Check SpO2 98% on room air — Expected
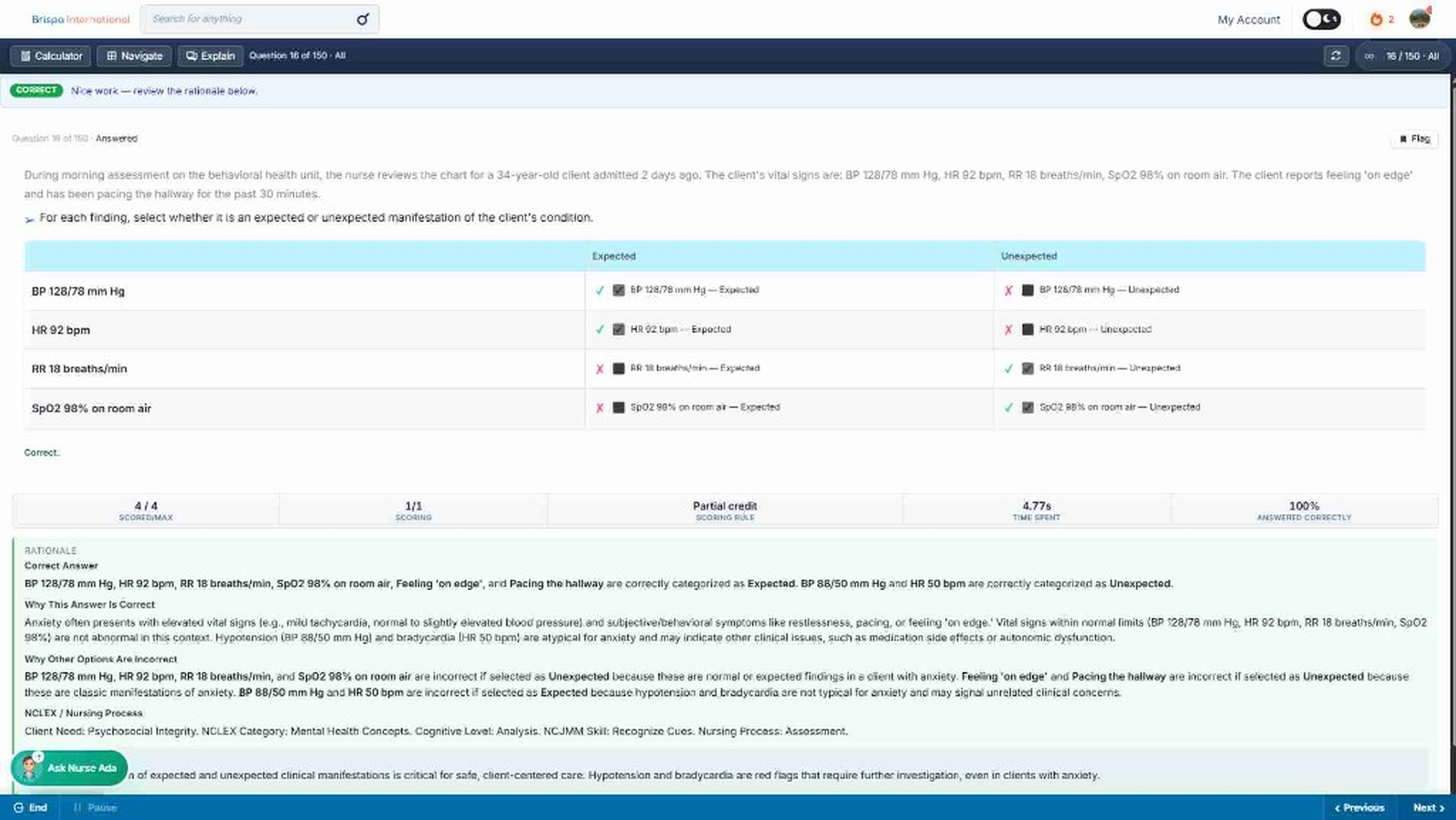This screenshot has height=820, width=1456. click(619, 407)
